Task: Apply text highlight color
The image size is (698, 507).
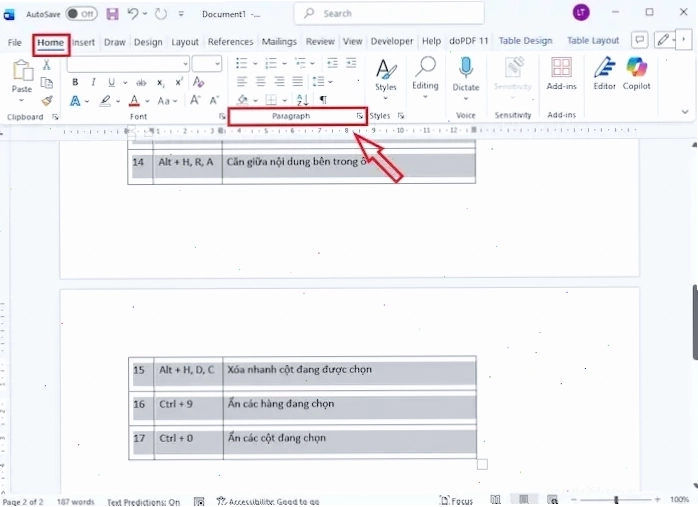Action: pos(105,101)
